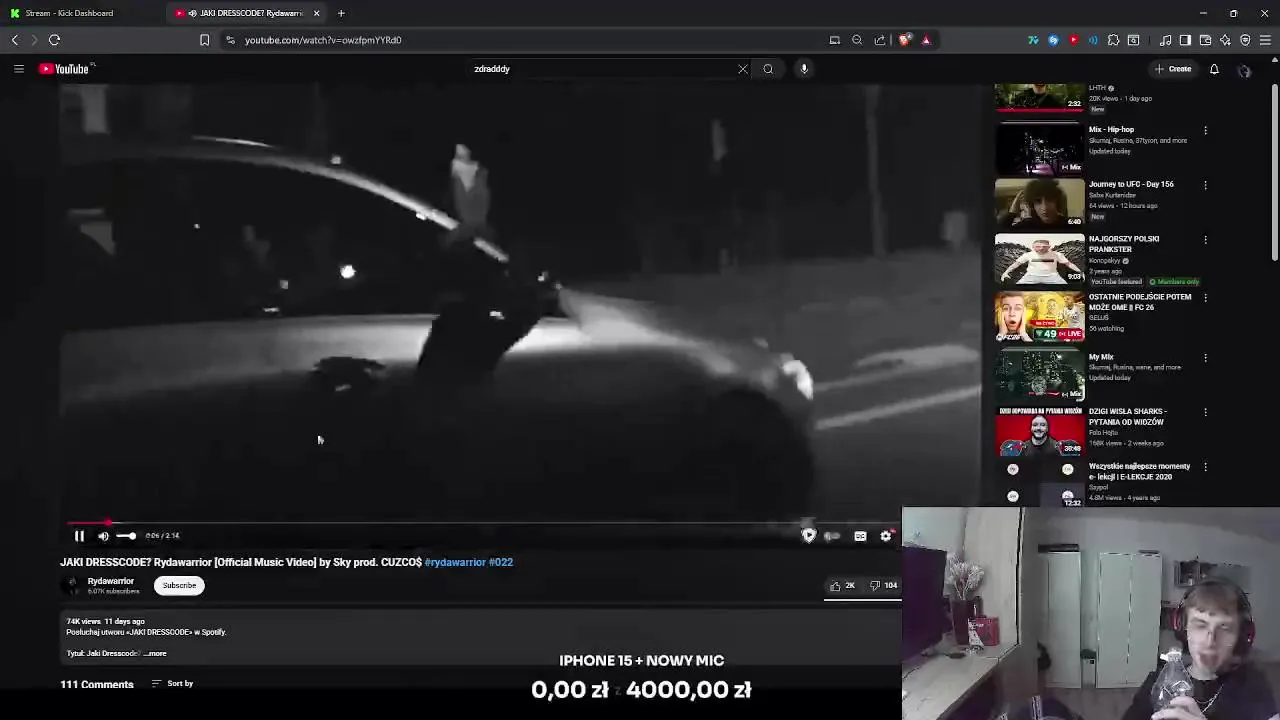Click the #022 hashtag link
Screen dimensions: 1280x720
(501, 562)
